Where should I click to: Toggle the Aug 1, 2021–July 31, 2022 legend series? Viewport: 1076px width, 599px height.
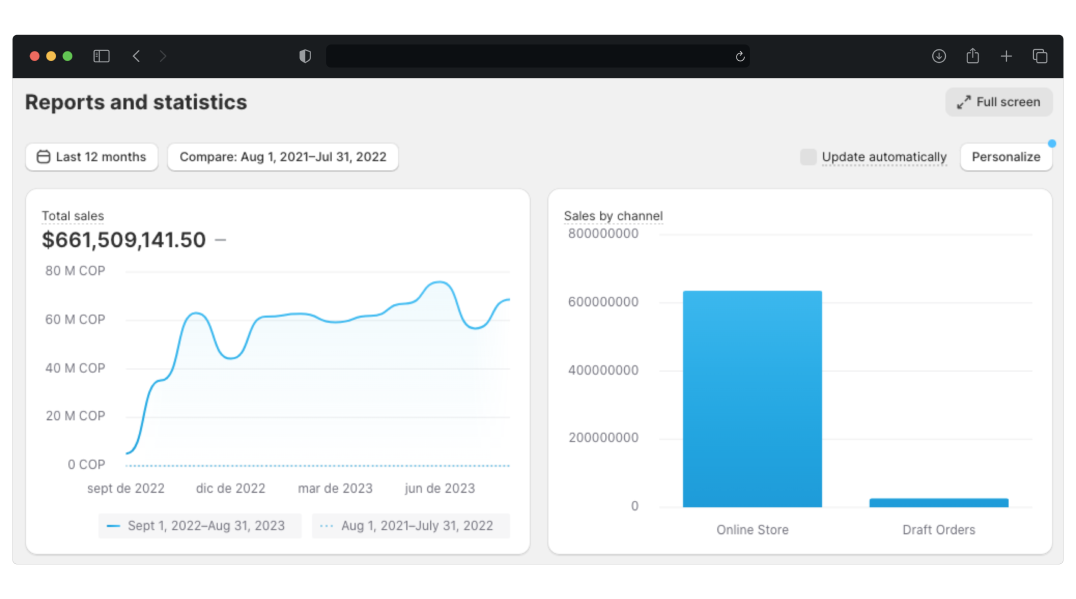pyautogui.click(x=410, y=526)
